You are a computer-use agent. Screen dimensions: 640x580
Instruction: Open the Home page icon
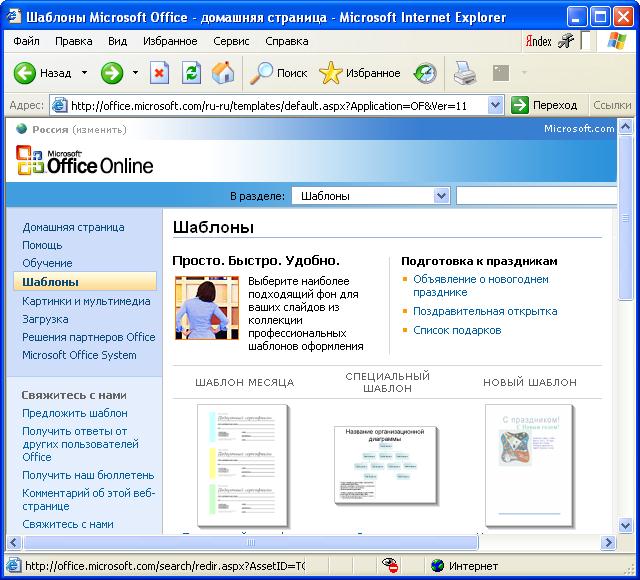223,73
